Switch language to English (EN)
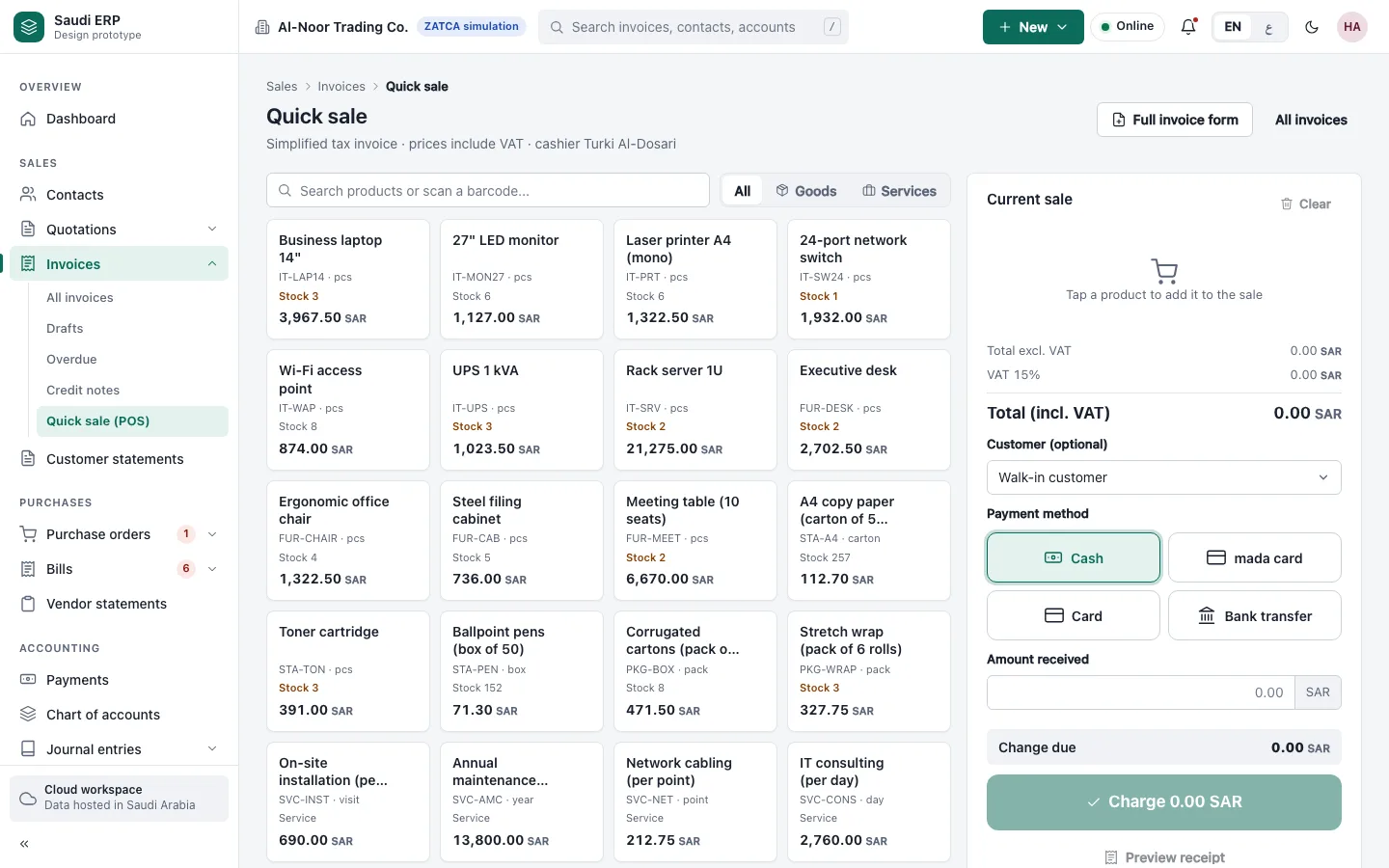This screenshot has height=868, width=1389. 1233,27
